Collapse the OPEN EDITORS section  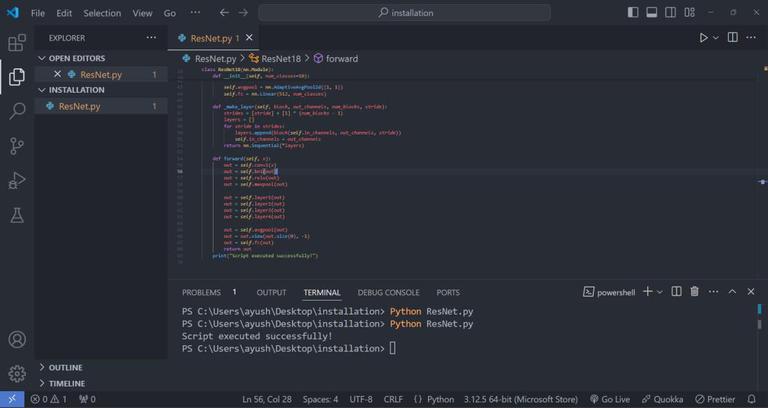[x=76, y=58]
